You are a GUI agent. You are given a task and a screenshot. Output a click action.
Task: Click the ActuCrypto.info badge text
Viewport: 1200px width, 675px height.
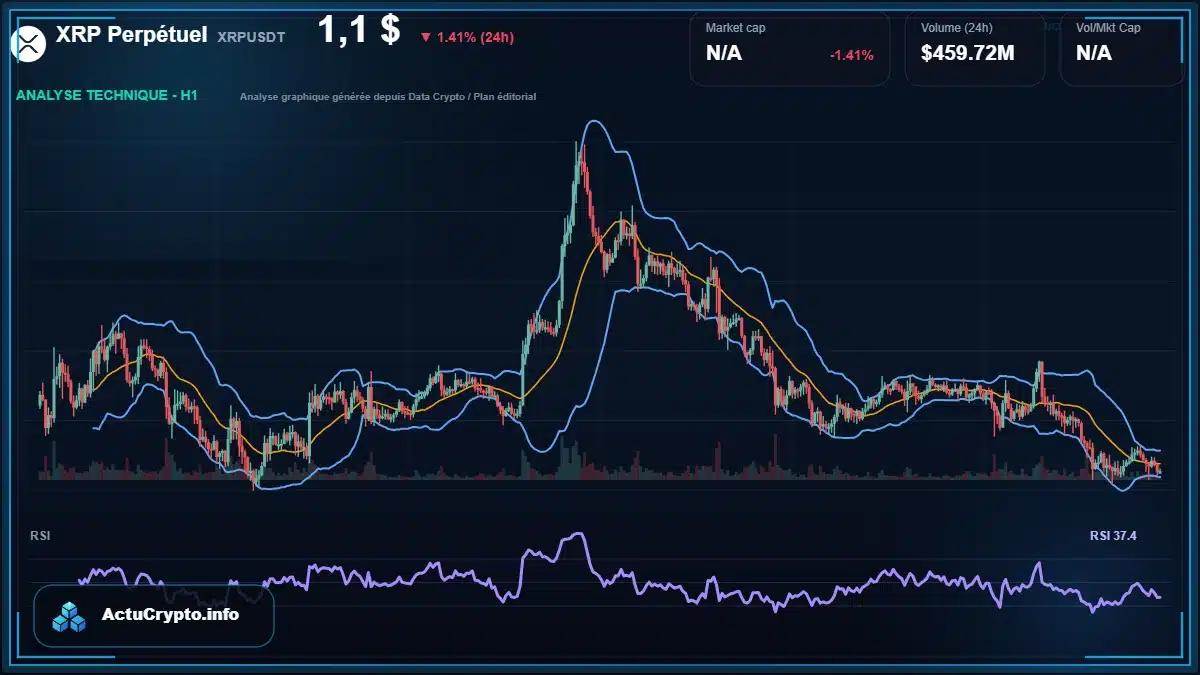tap(170, 615)
